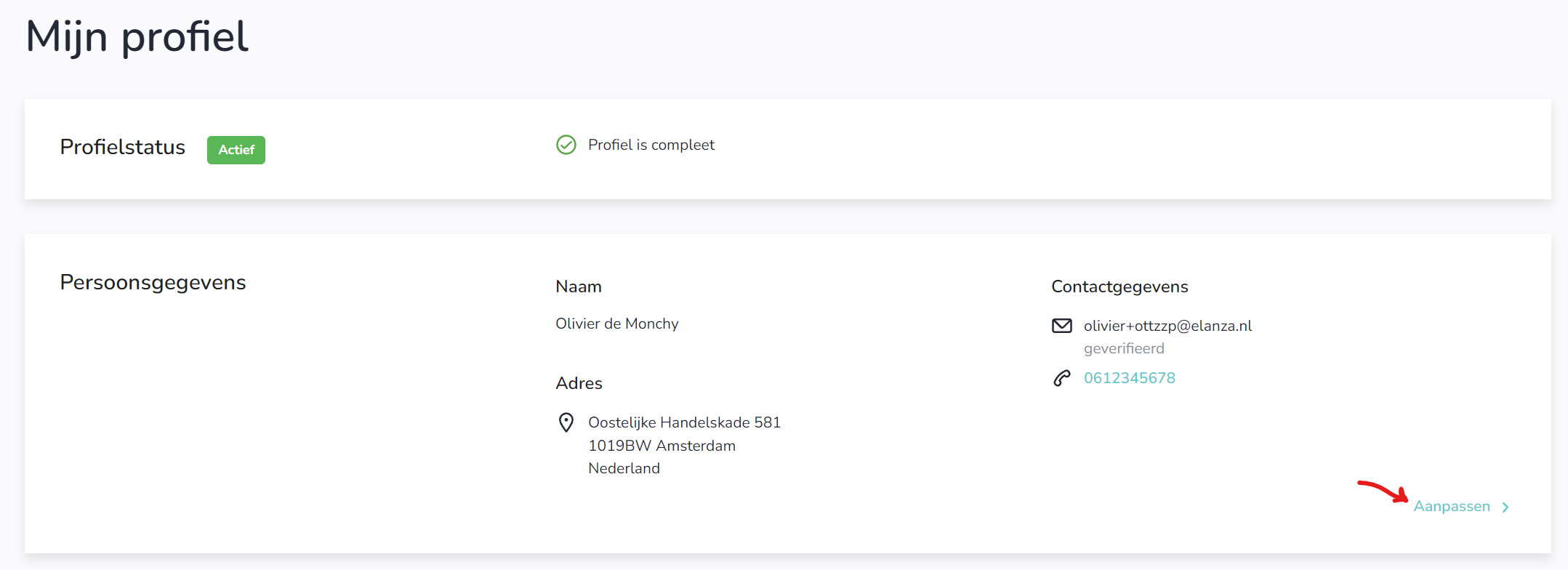1568x570 pixels.
Task: Click the Nederland country text
Action: [x=624, y=468]
